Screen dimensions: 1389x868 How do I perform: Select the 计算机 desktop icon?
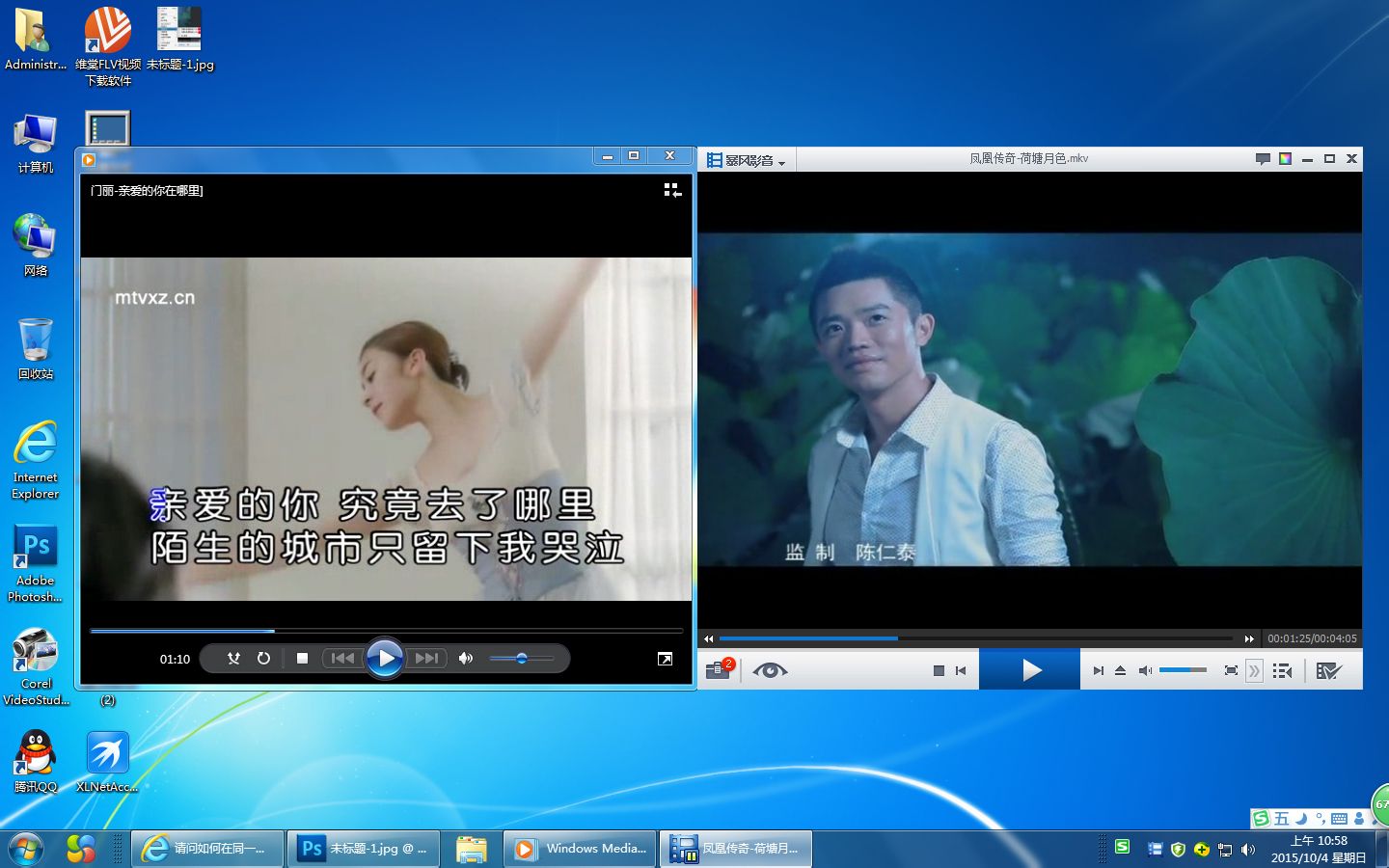(x=36, y=143)
